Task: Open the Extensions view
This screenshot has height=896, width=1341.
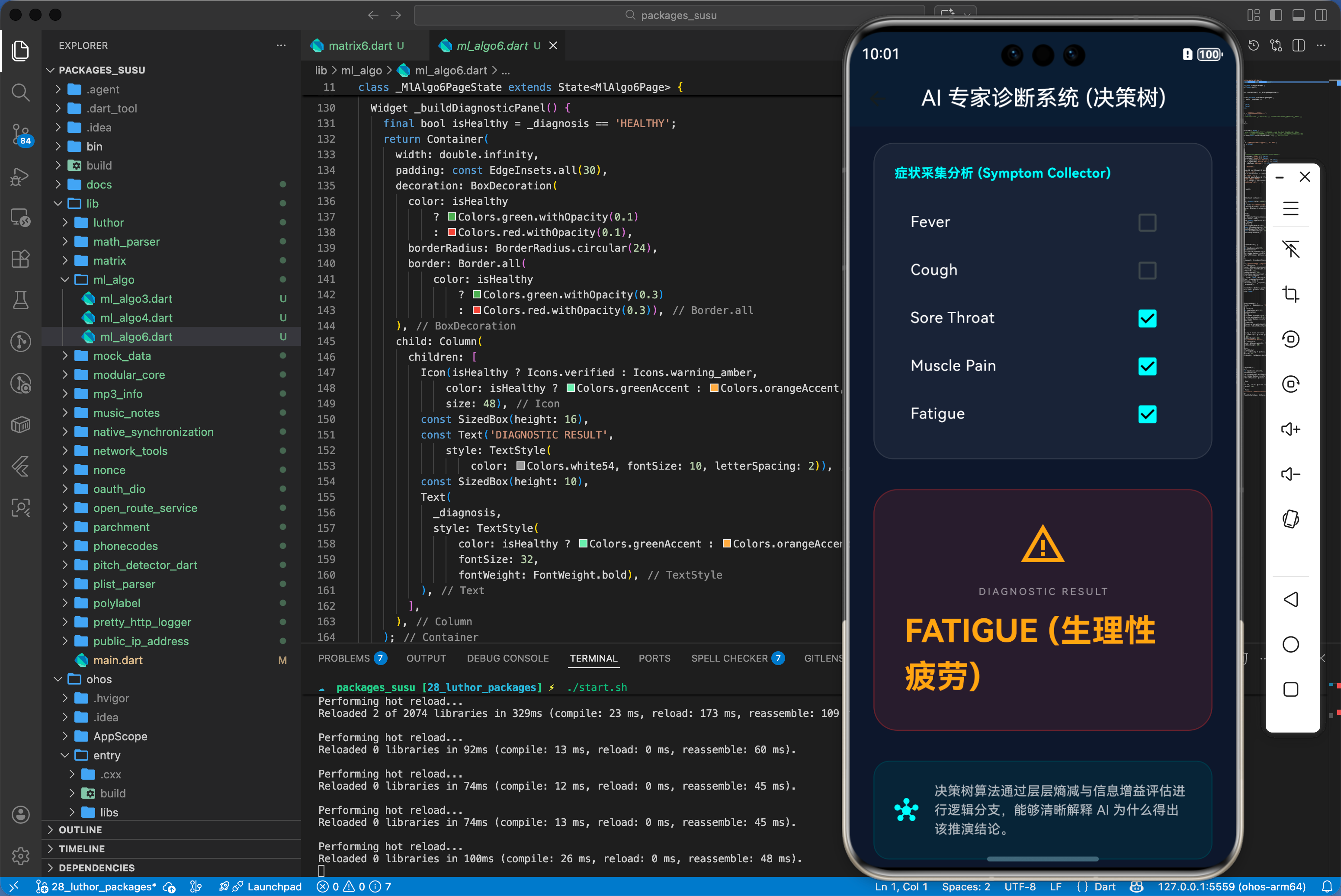Action: tap(21, 259)
